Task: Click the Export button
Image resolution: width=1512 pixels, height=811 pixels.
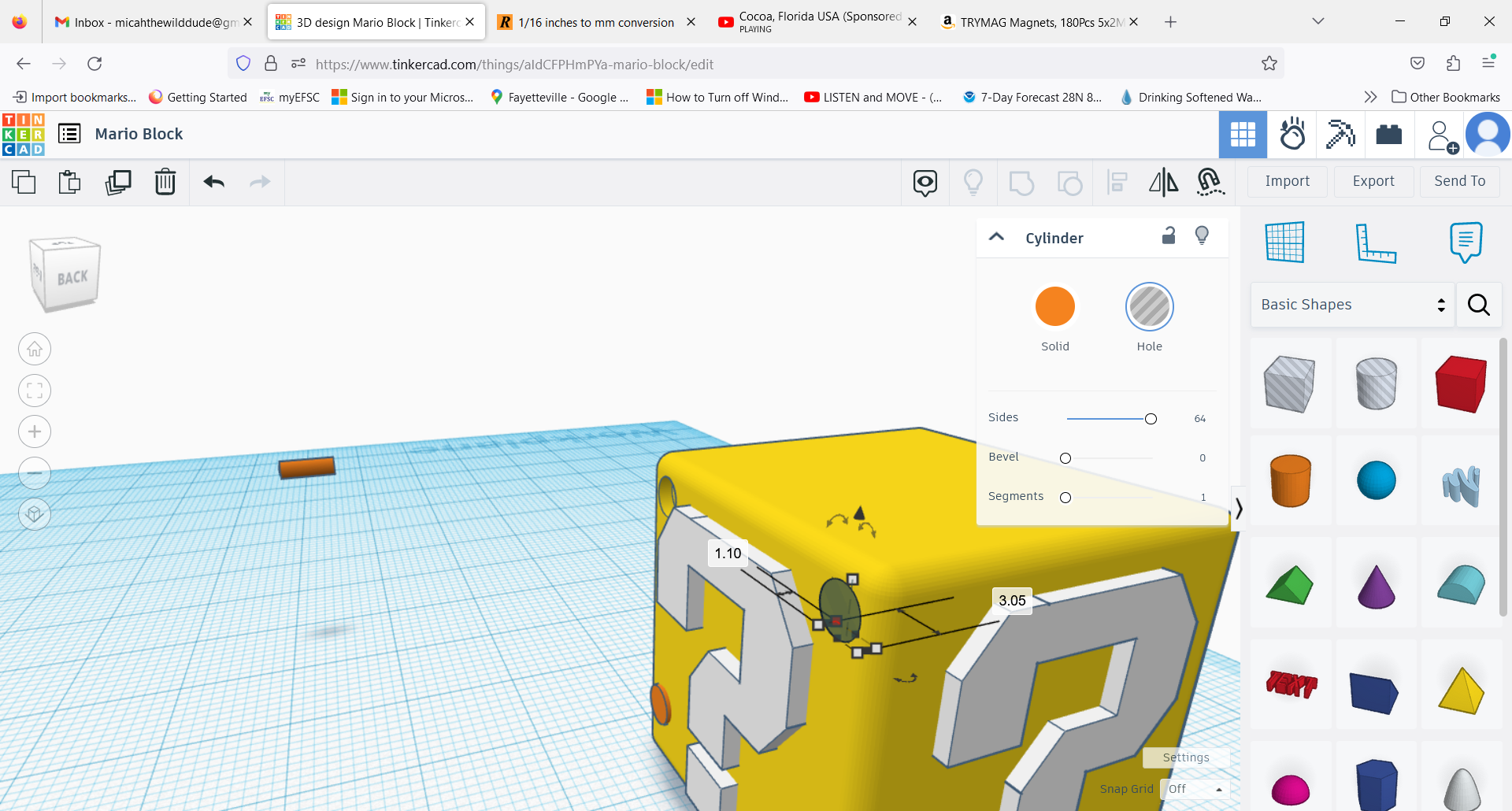Action: (1373, 181)
